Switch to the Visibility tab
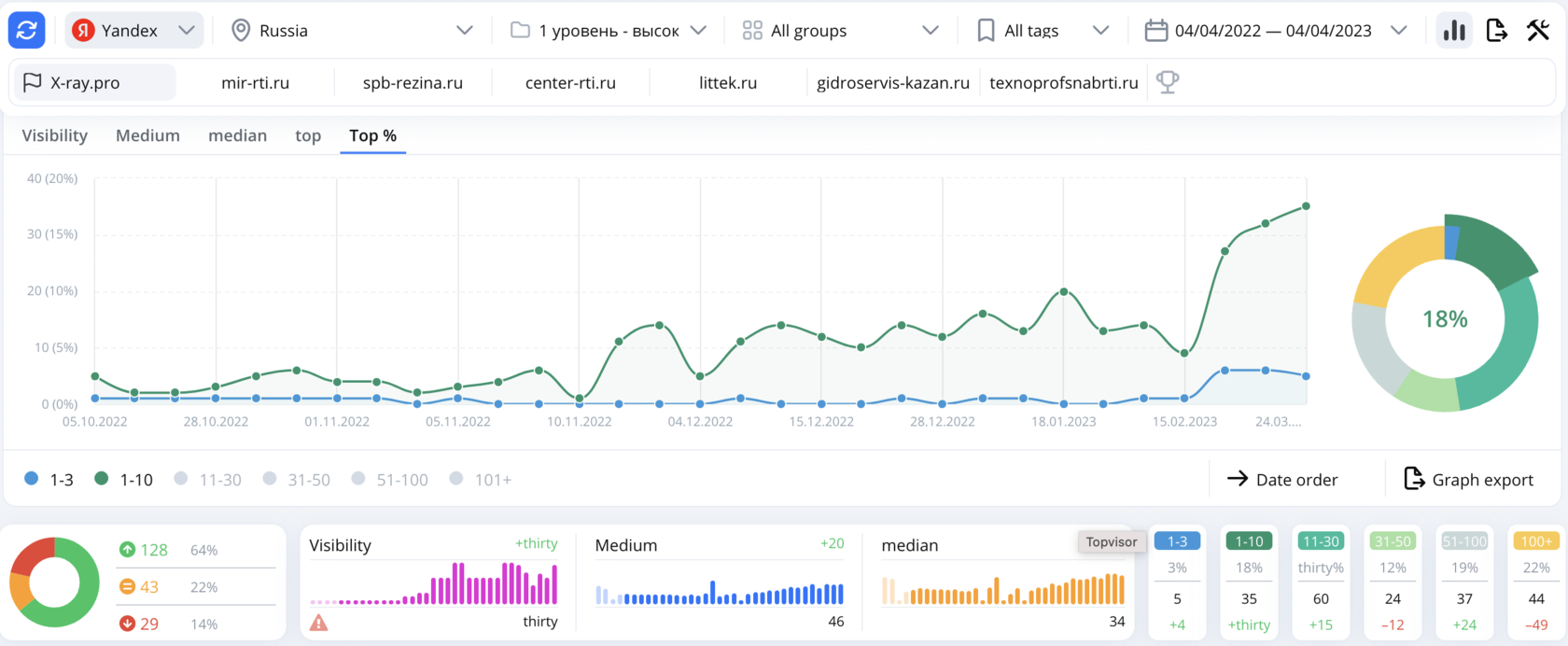The image size is (1568, 646). (x=55, y=135)
